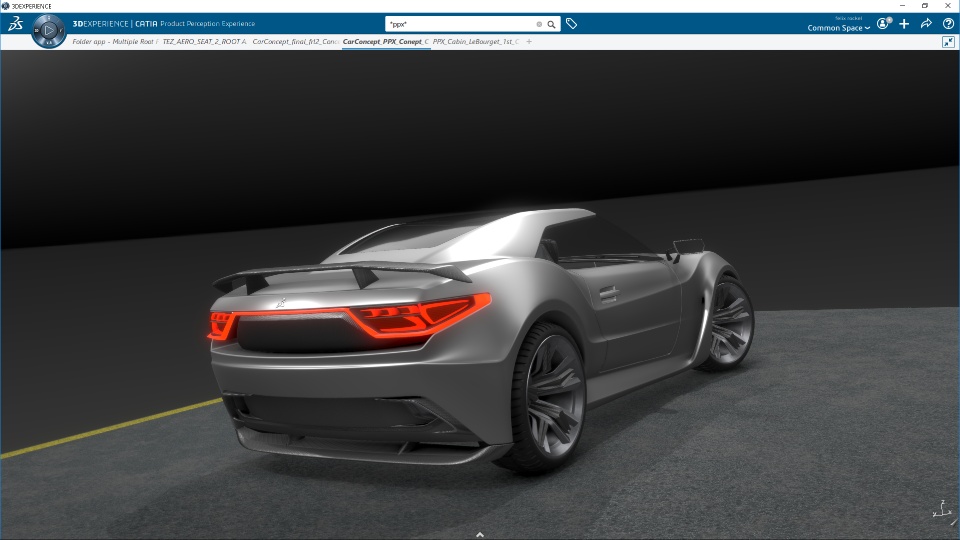Viewport: 960px width, 540px height.
Task: Toggle full screen expand icon
Action: pos(948,42)
